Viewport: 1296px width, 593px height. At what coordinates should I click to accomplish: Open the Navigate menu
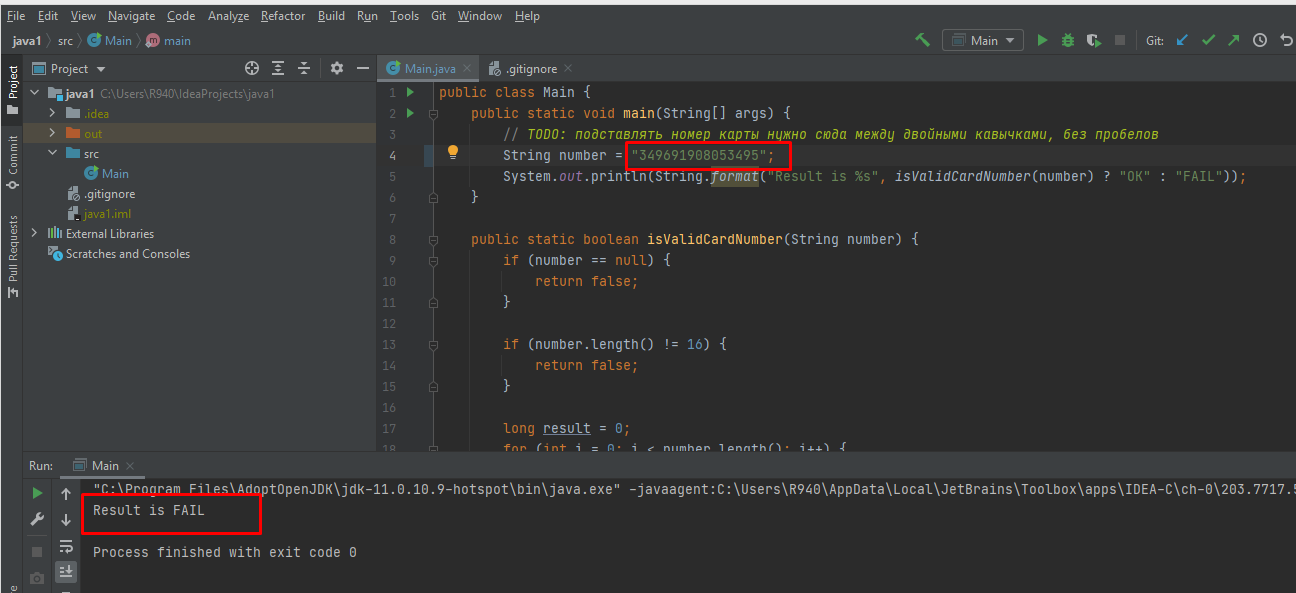[132, 15]
